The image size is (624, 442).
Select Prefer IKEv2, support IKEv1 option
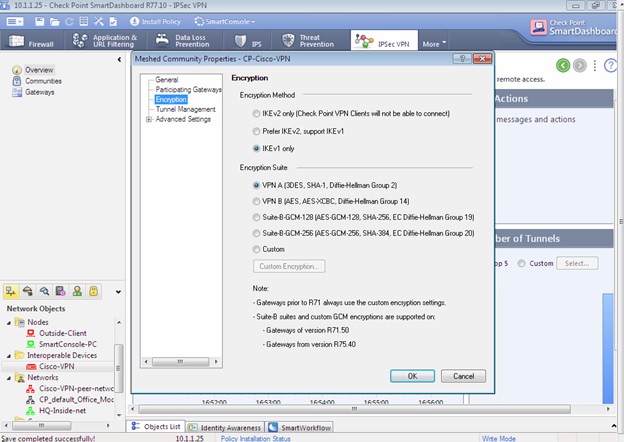click(256, 131)
